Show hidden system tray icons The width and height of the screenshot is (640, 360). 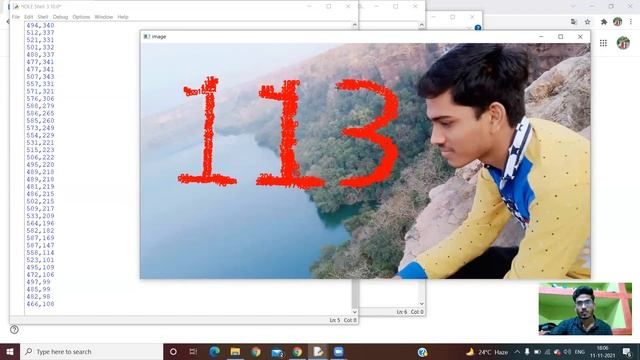pos(517,351)
